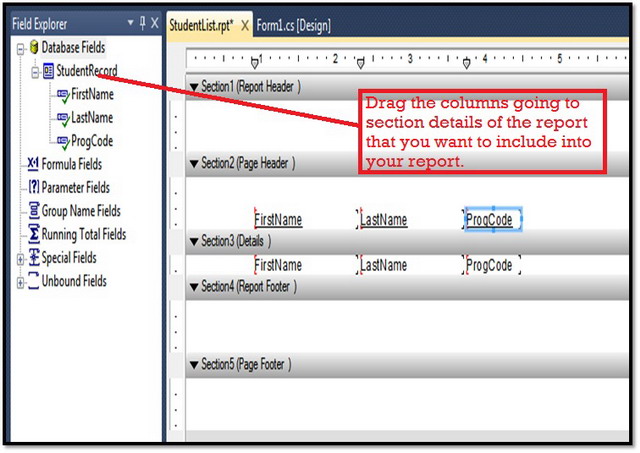Select LastName heading in Page Header
Image resolution: width=640 pixels, height=453 pixels.
[384, 220]
